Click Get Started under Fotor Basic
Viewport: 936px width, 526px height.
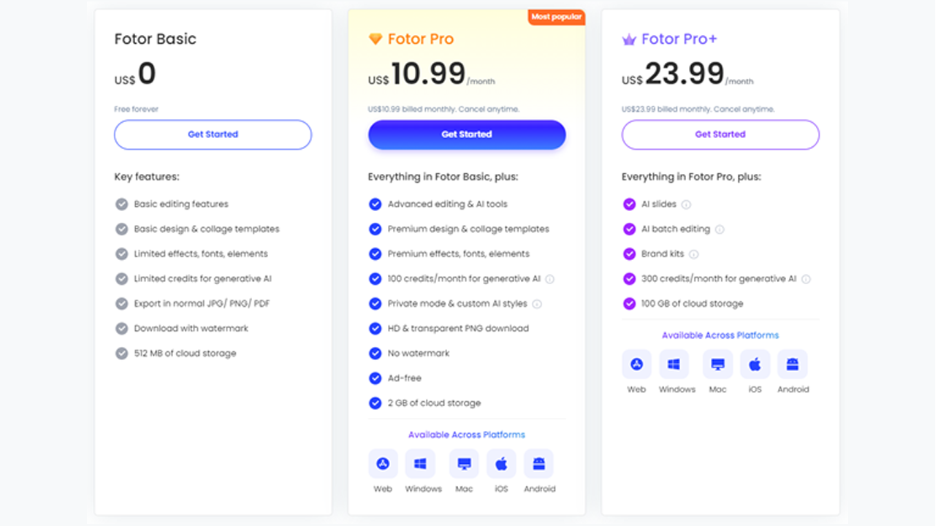click(x=213, y=134)
